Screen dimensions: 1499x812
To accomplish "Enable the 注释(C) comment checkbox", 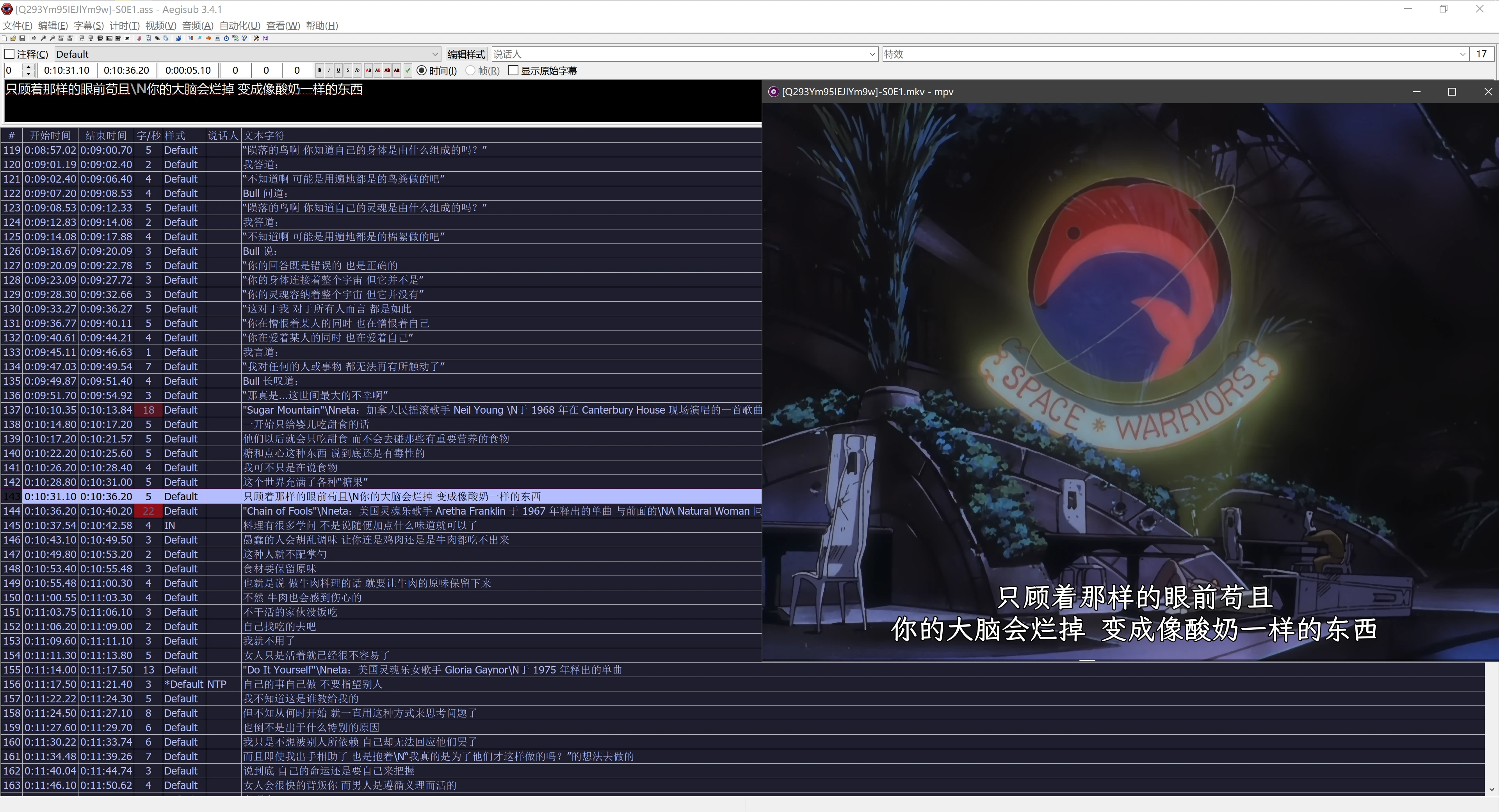I will tap(9, 54).
